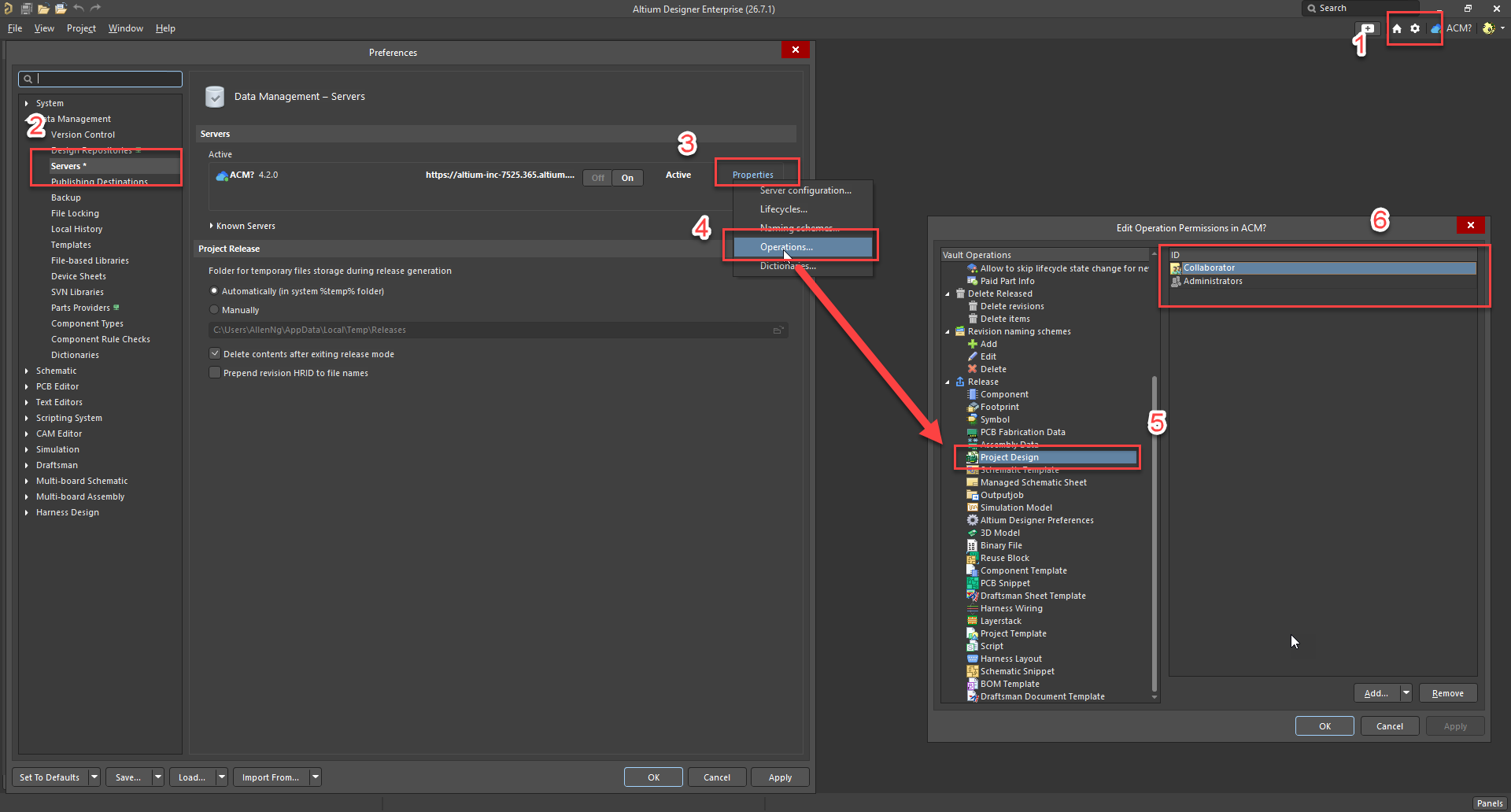
Task: Open Preferences via the gear icon
Action: tap(1415, 28)
